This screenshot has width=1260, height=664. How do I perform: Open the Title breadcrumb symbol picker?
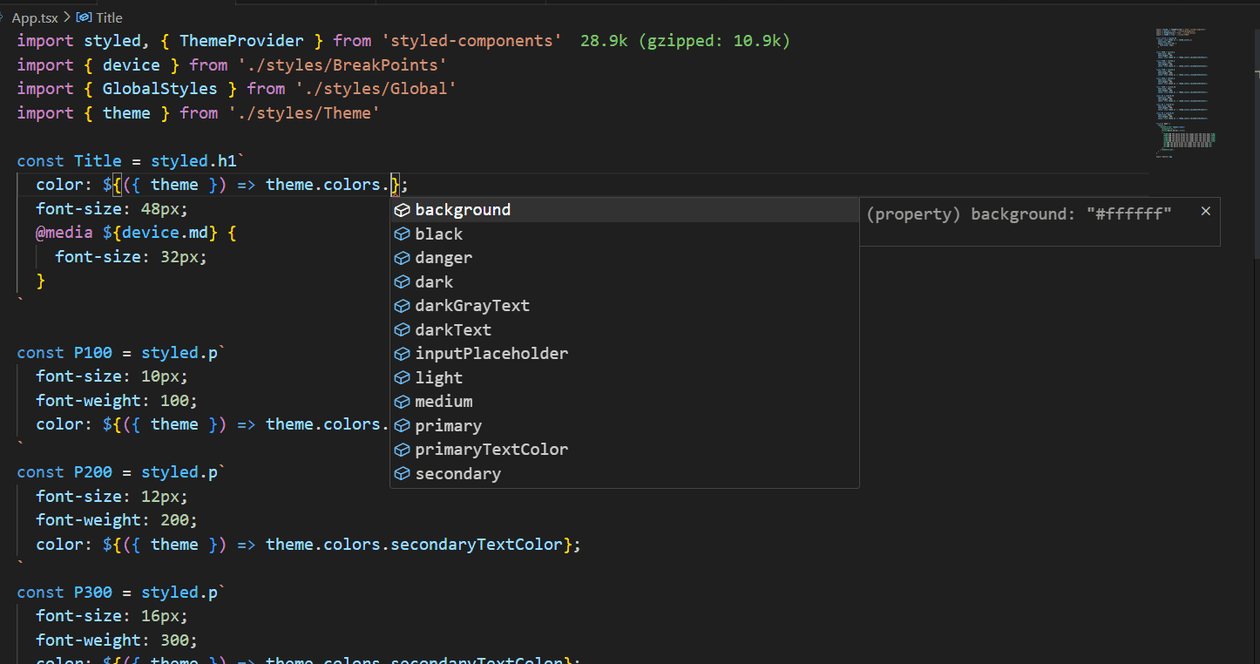click(x=109, y=18)
